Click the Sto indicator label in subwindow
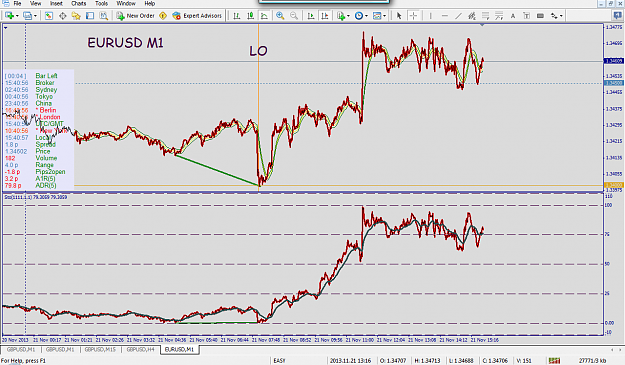Image resolution: width=625 pixels, height=365 pixels. (x=35, y=197)
